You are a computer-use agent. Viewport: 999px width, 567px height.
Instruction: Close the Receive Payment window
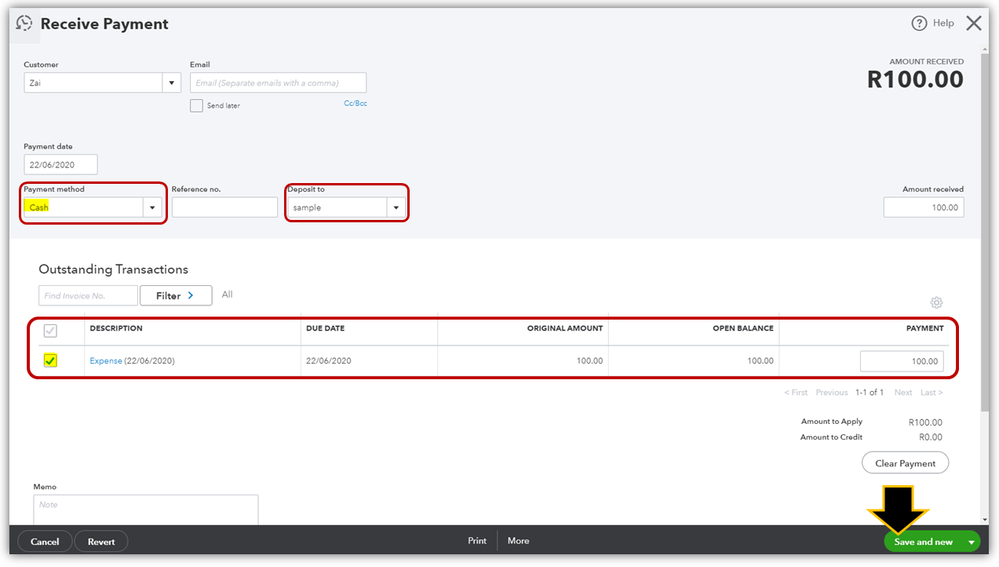[974, 24]
